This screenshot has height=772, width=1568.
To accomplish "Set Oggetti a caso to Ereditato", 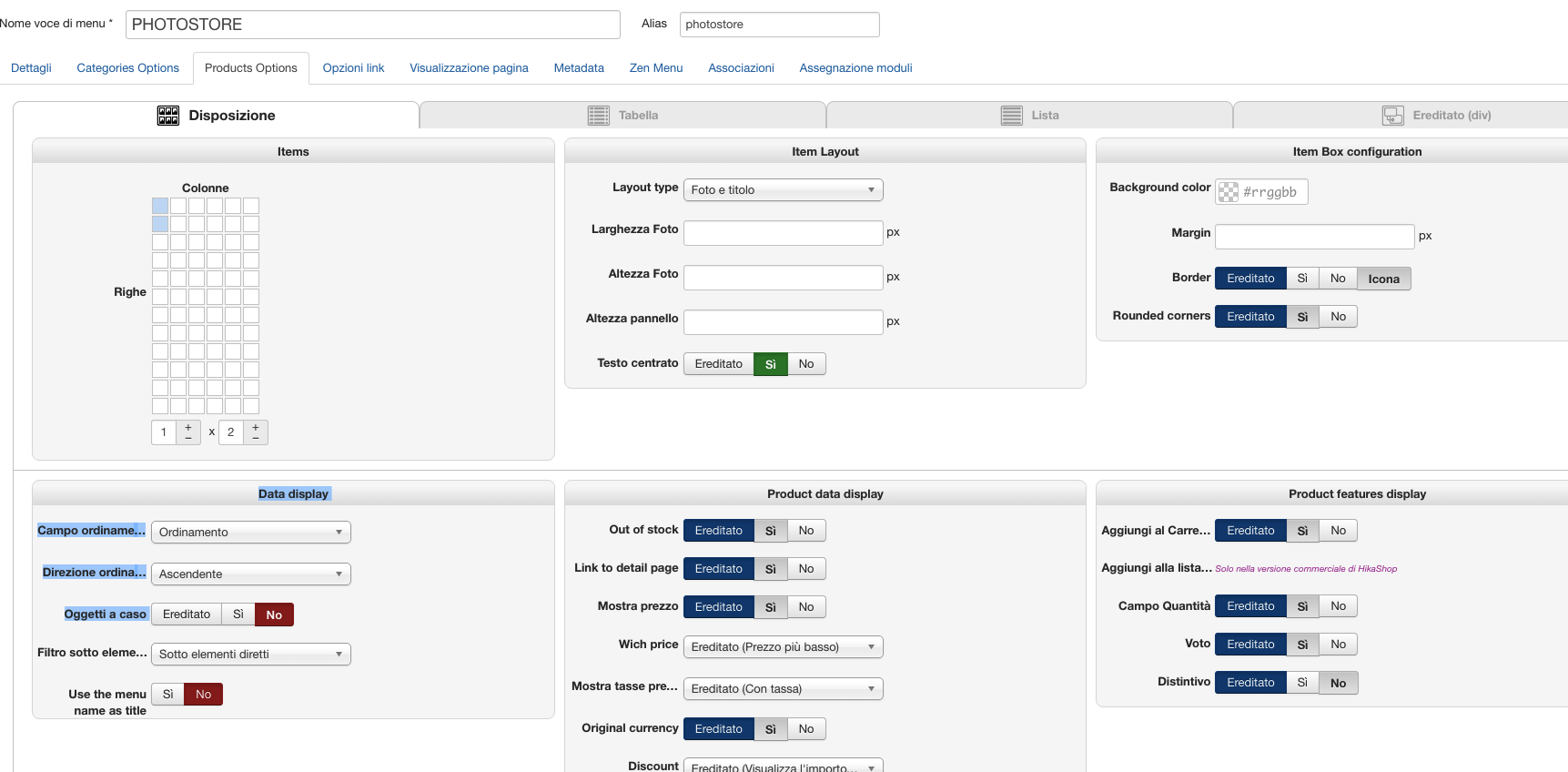I will tap(187, 615).
